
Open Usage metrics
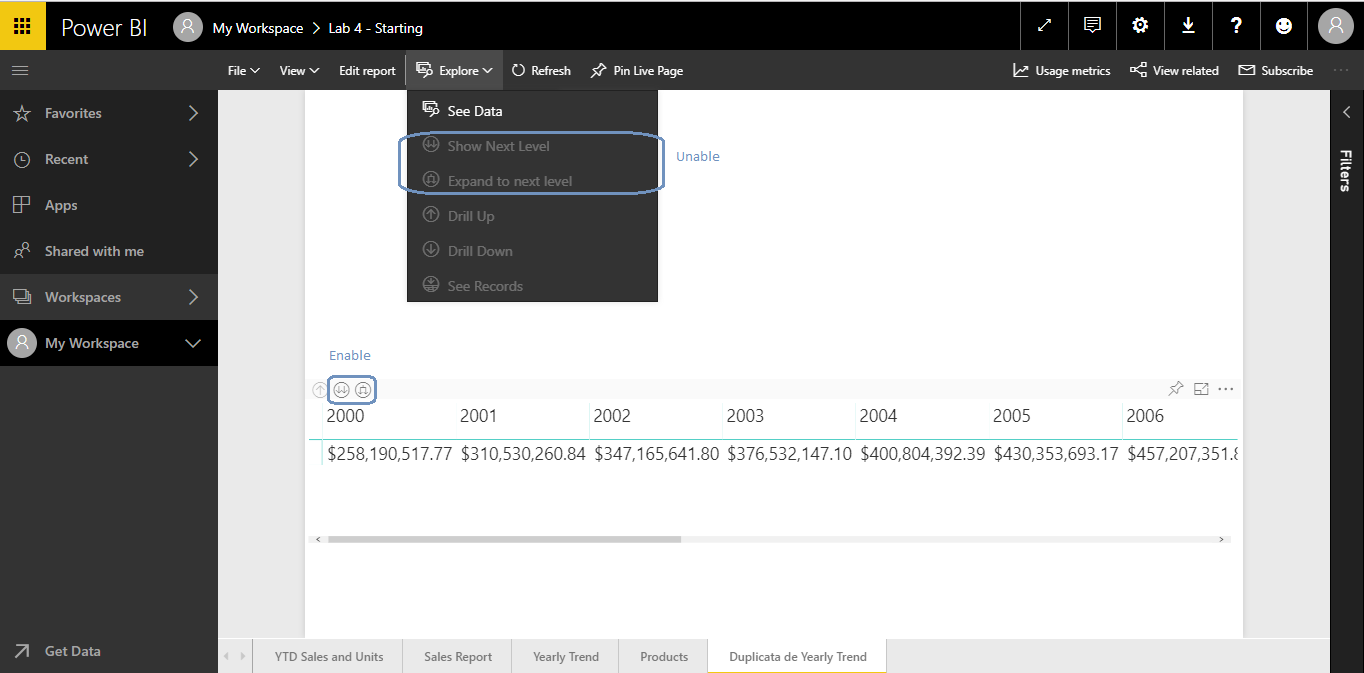pyautogui.click(x=1061, y=71)
